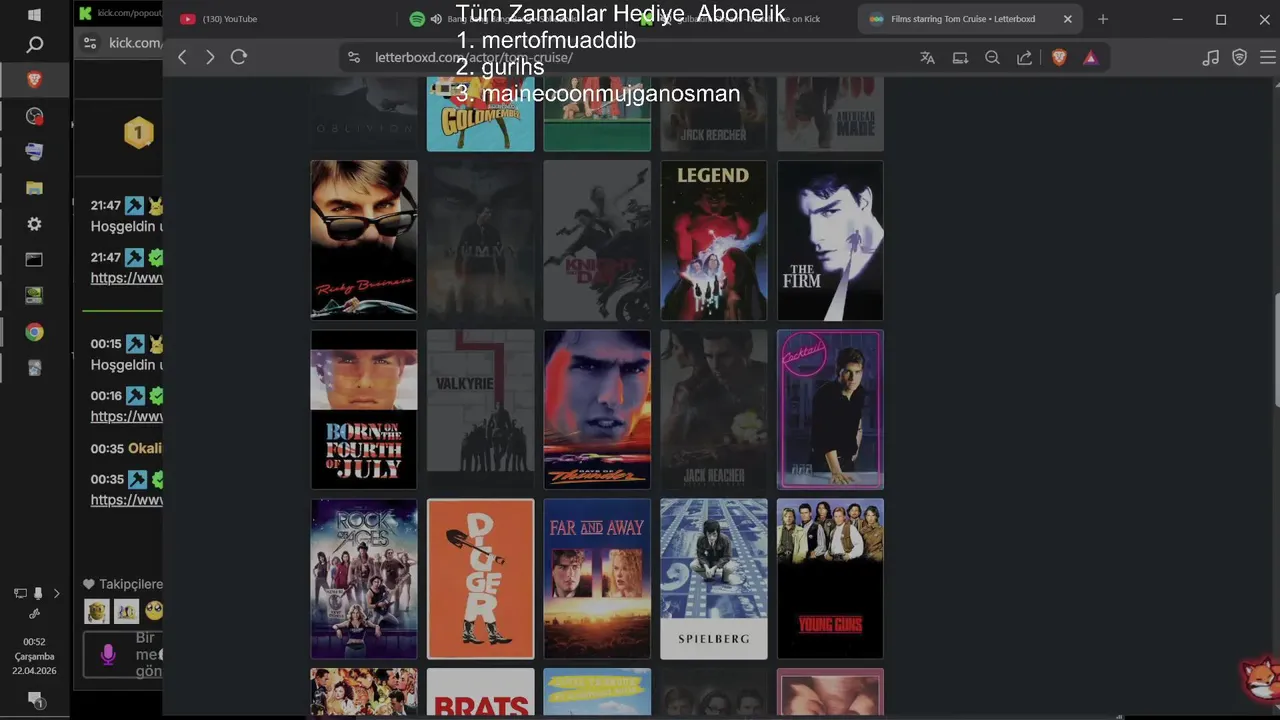Screen dimensions: 1280x720
Task: Open the Far and Away poster
Action: (597, 579)
